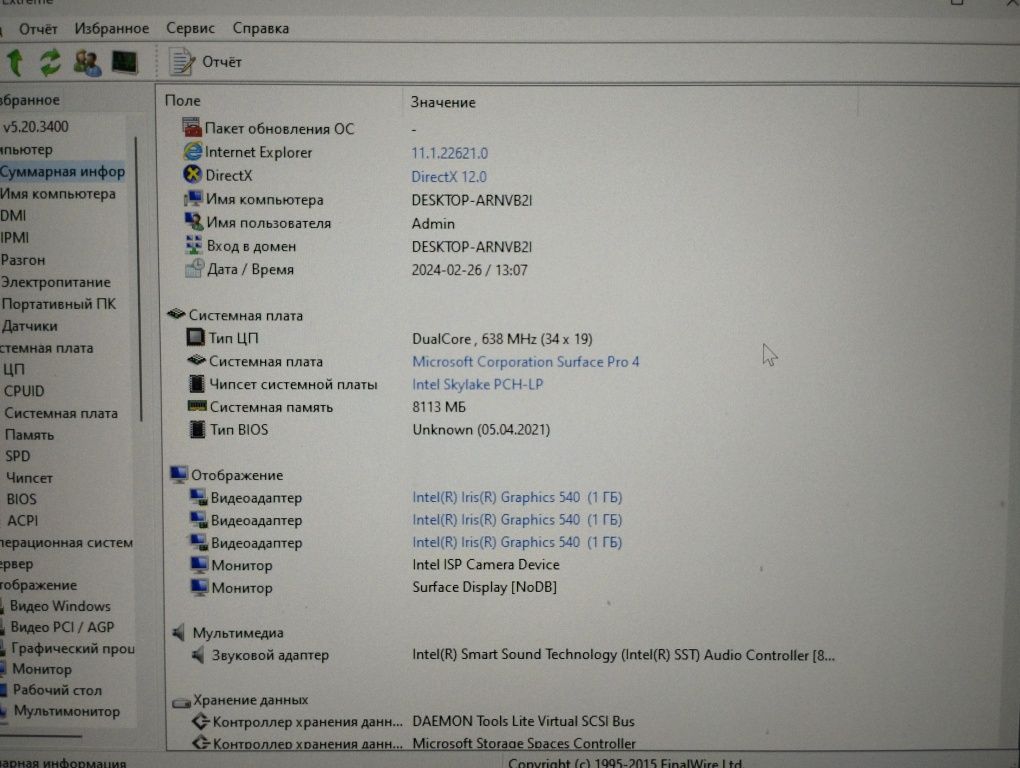The height and width of the screenshot is (768, 1020).
Task: Open the Microsoft Corporation Surface Pro 4 link
Action: (x=526, y=362)
